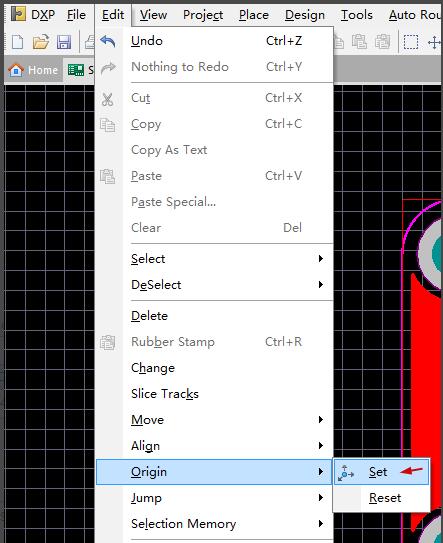Open the Place menu

[254, 15]
